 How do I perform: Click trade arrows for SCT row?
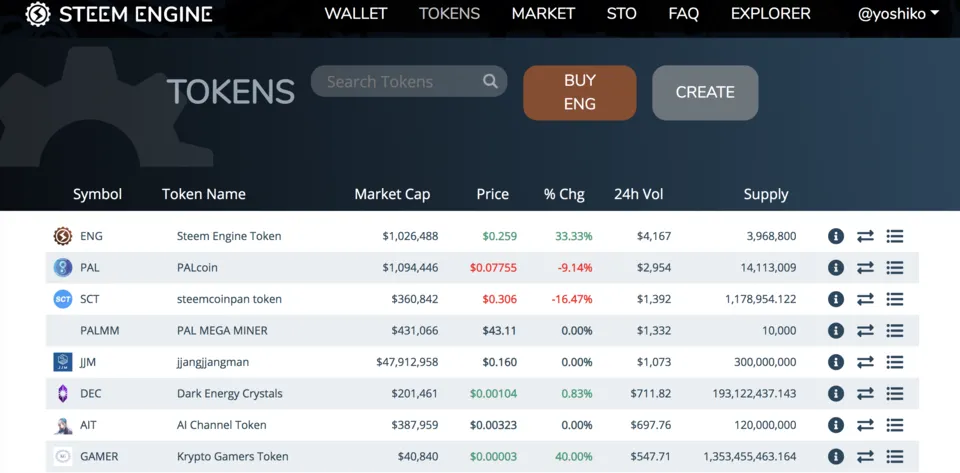[x=865, y=299]
